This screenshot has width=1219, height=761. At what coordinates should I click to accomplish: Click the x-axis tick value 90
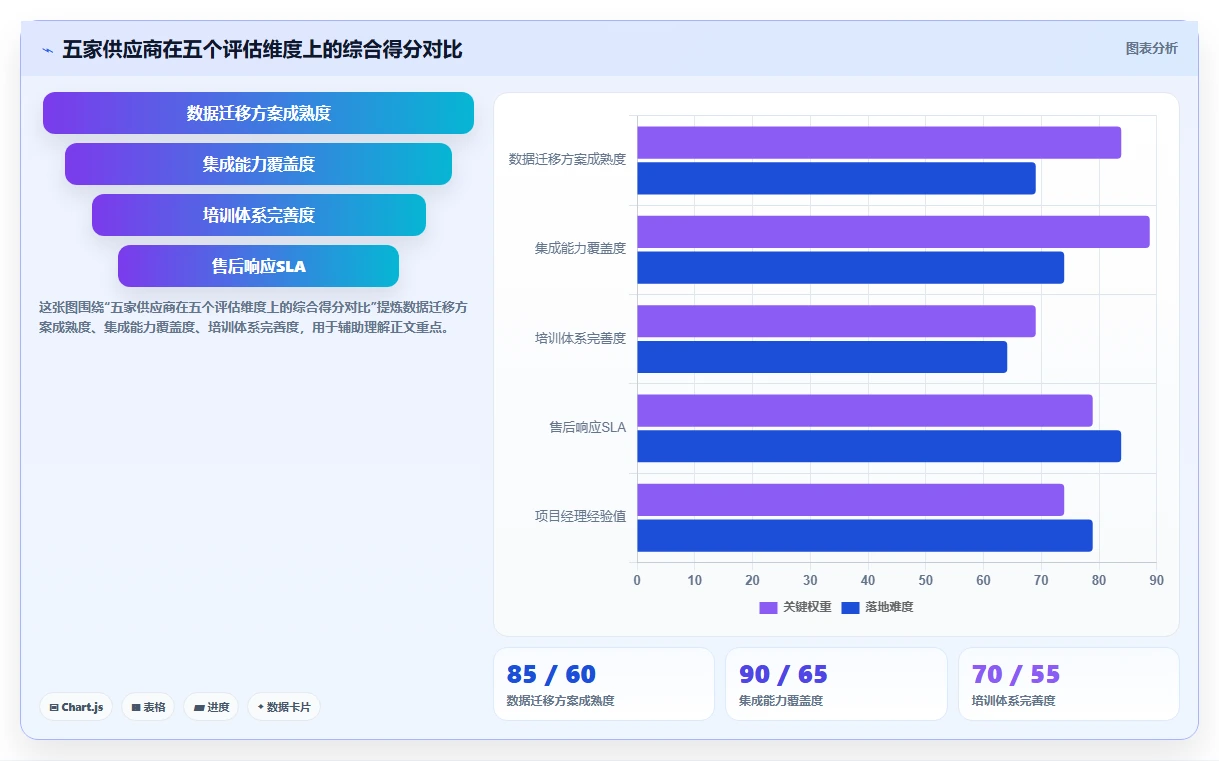pos(1156,580)
